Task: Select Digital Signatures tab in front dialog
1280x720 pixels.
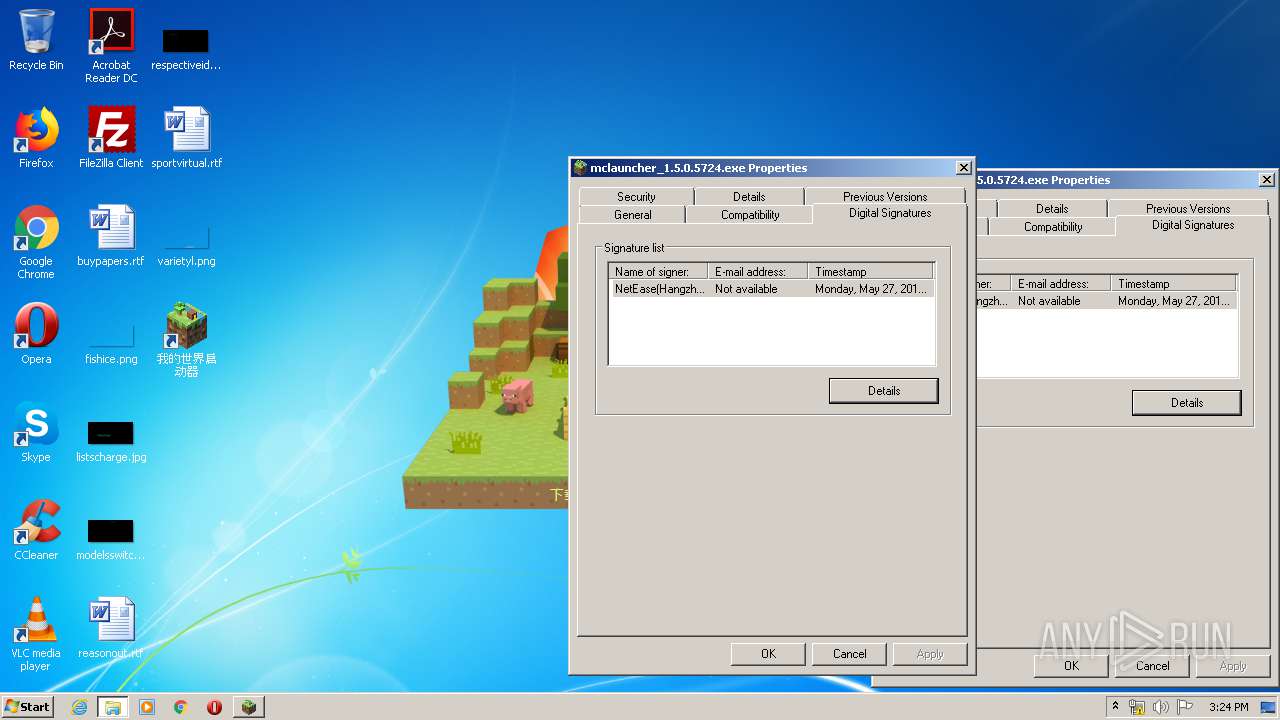Action: click(890, 213)
